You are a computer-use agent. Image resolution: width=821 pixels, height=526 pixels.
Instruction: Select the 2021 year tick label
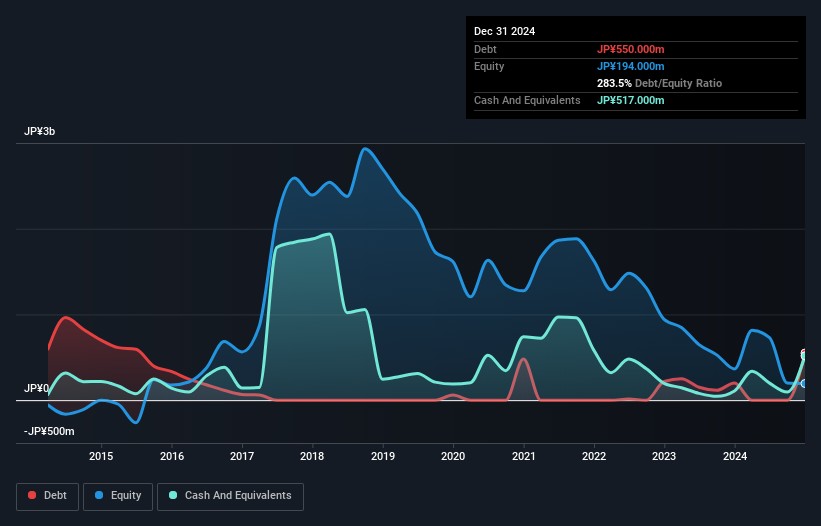[x=524, y=457]
